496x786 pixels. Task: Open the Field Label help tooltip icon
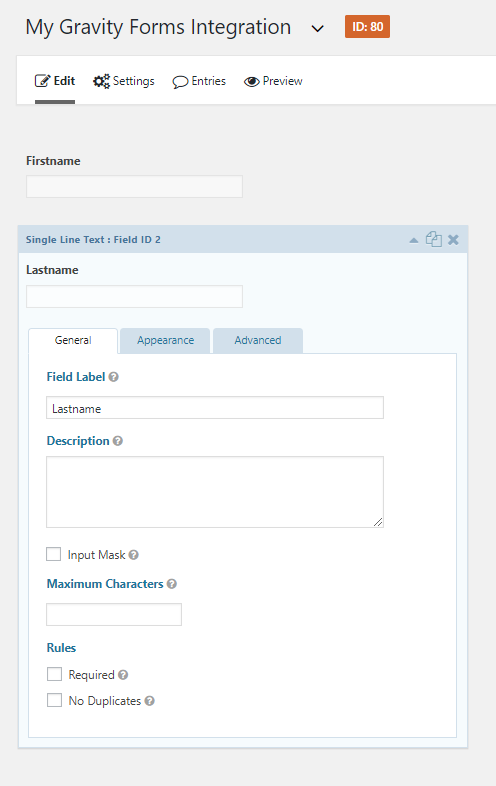click(114, 377)
